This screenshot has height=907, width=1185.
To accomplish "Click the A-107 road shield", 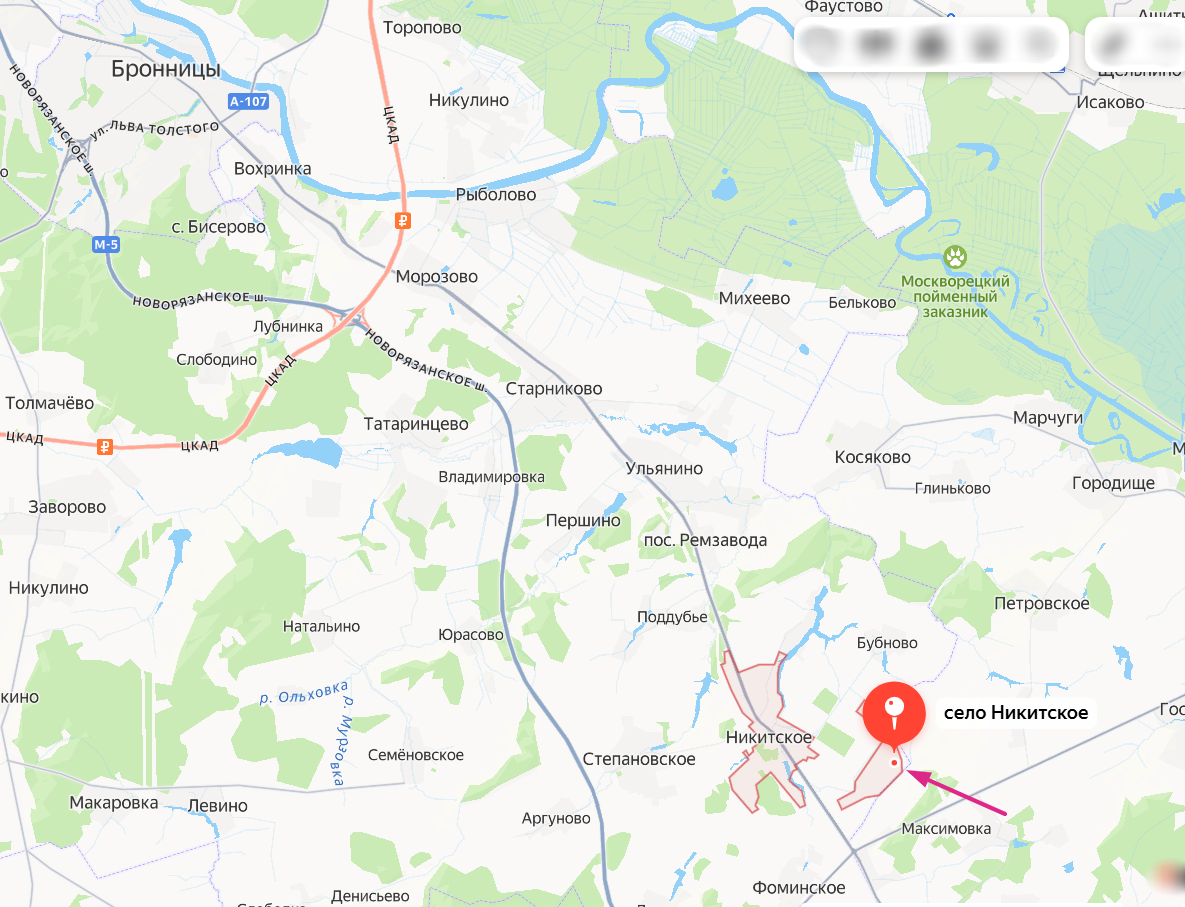I will click(x=249, y=101).
